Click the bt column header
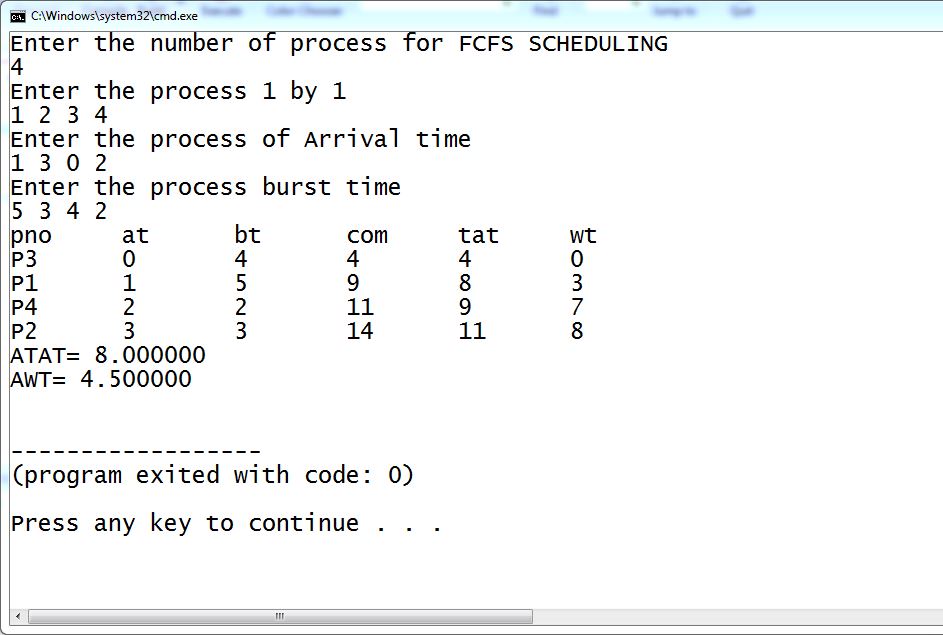The width and height of the screenshot is (943, 635). [247, 235]
